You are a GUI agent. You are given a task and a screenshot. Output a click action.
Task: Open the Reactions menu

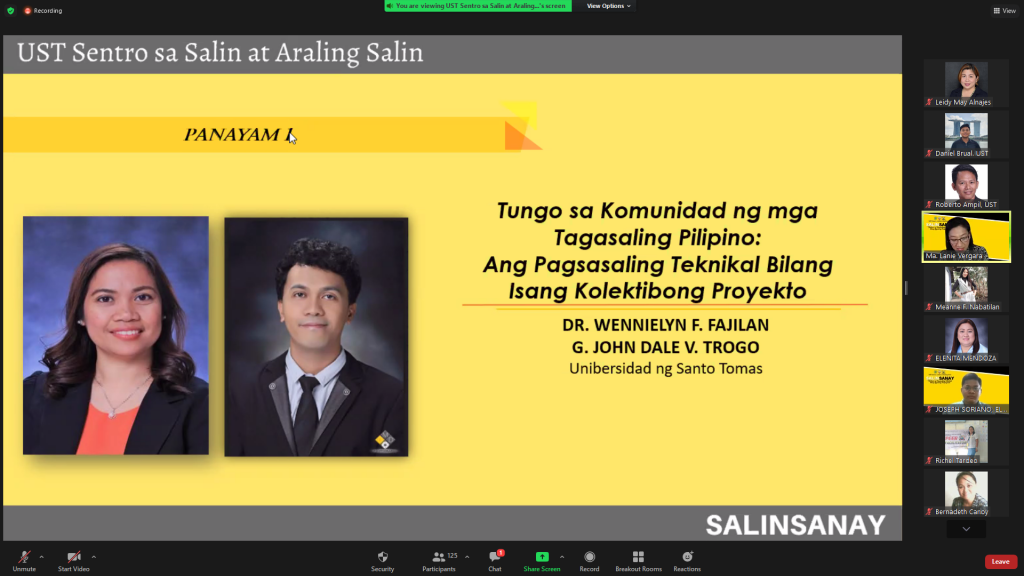click(x=687, y=560)
